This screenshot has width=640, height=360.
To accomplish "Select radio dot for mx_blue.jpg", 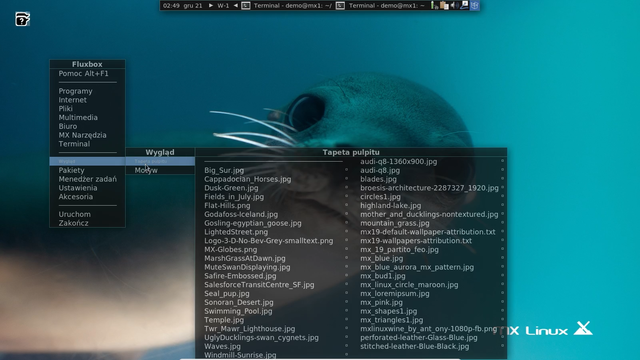I will [502, 257].
